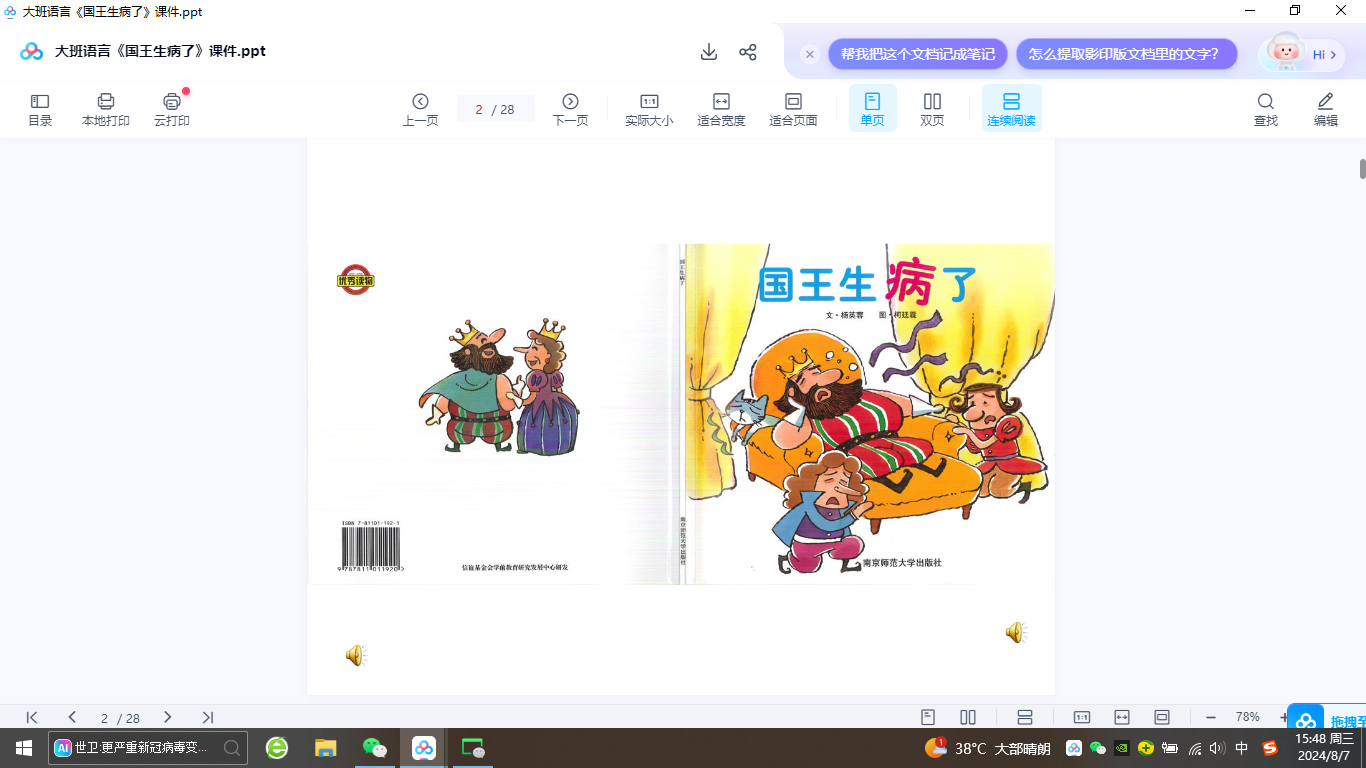1366x768 pixels.
Task: Click the 78% zoom level value
Action: point(1248,717)
